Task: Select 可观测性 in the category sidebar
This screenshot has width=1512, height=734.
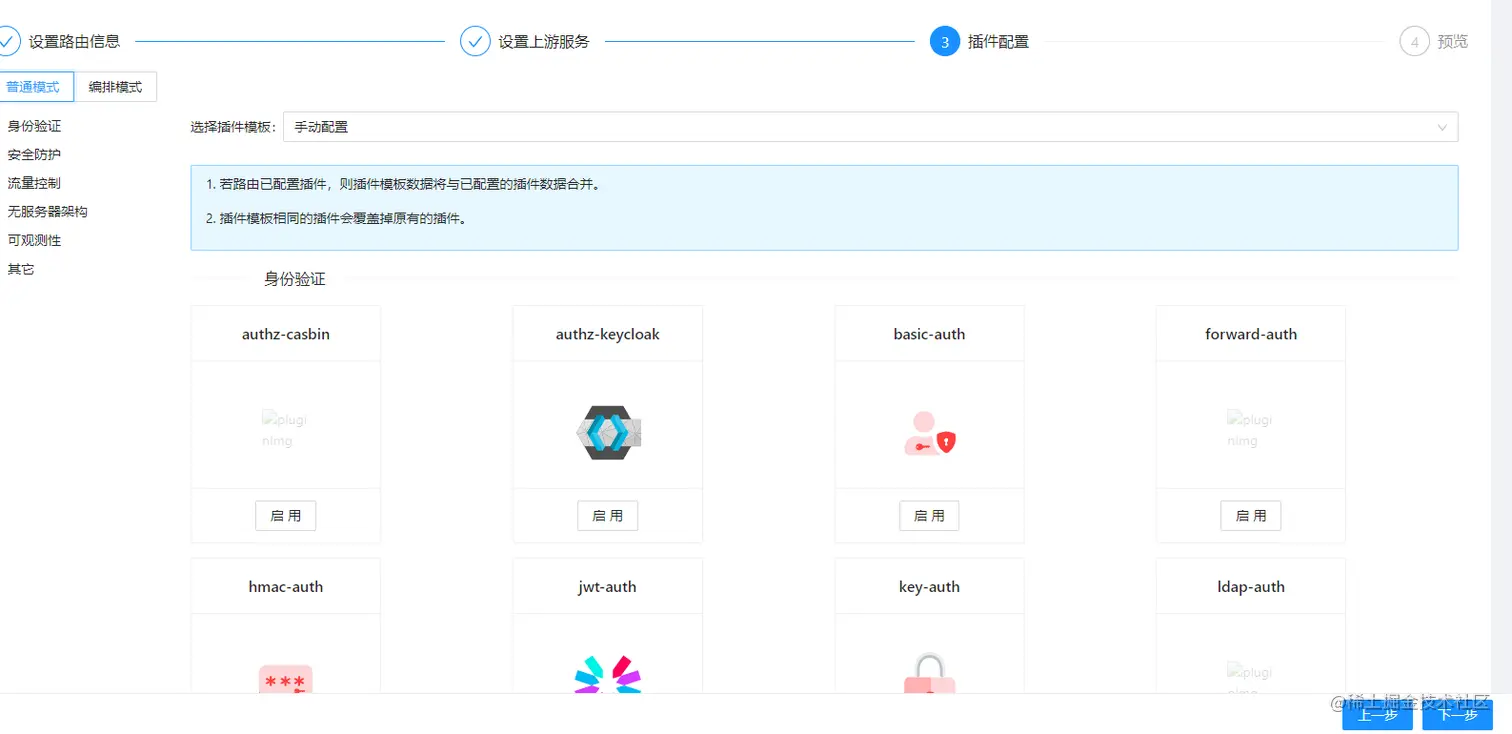Action: pyautogui.click(x=34, y=240)
